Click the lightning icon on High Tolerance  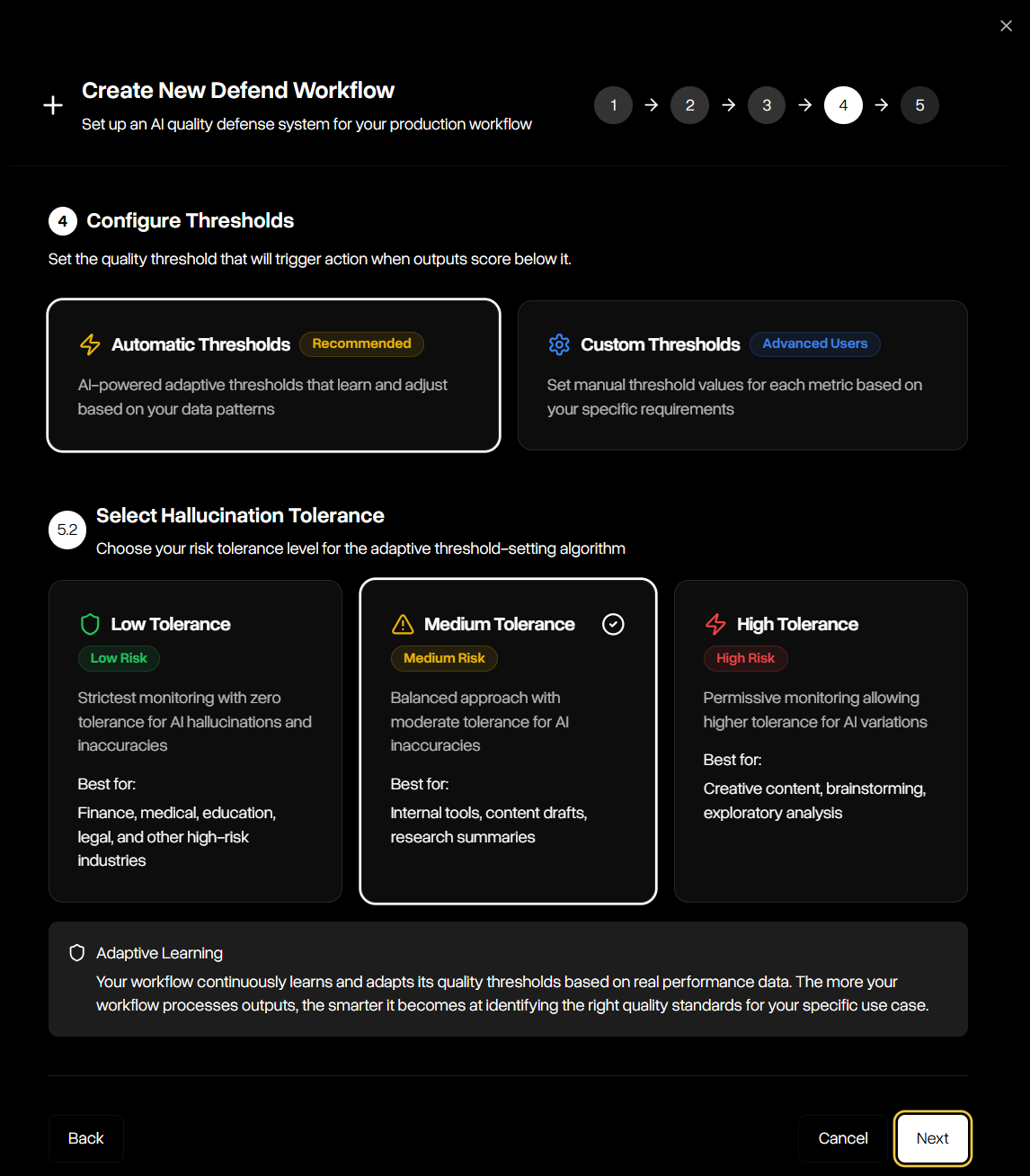tap(715, 623)
